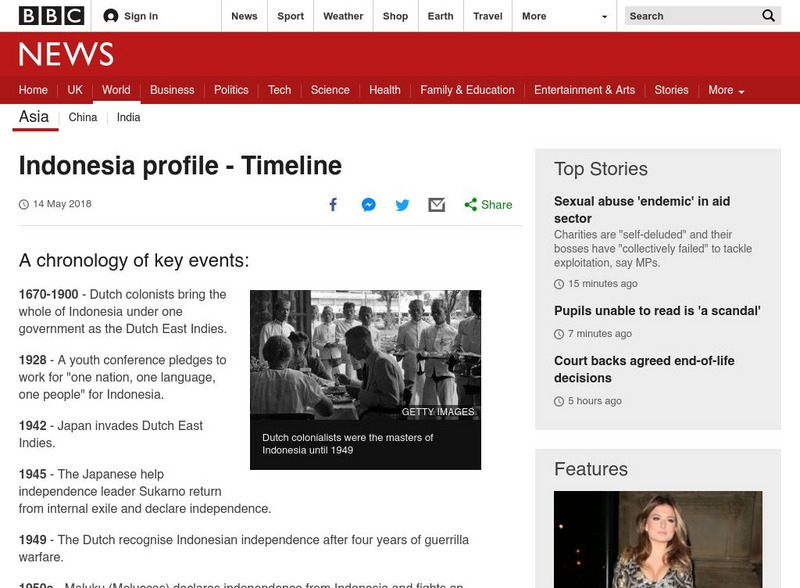800x588 pixels.
Task: Go to the Health section
Action: click(x=385, y=90)
